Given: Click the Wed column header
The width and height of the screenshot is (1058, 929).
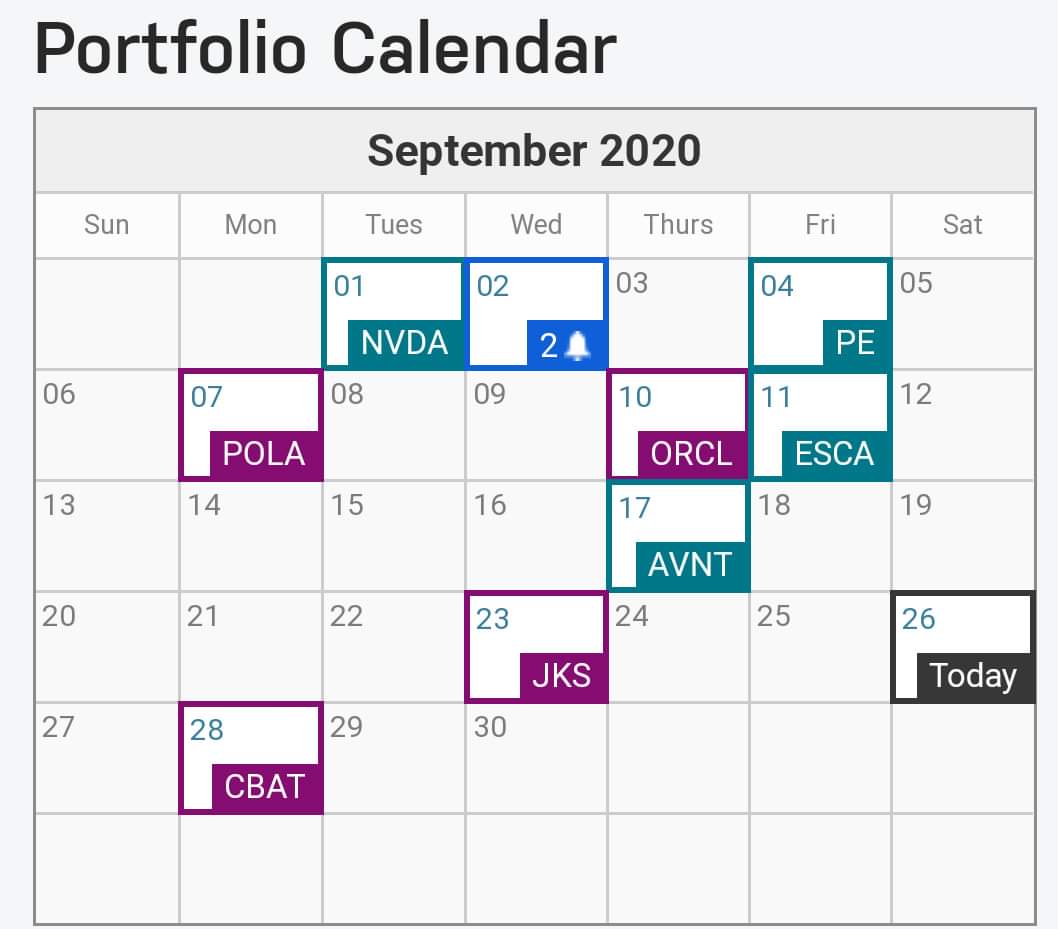Looking at the screenshot, I should pos(536,225).
